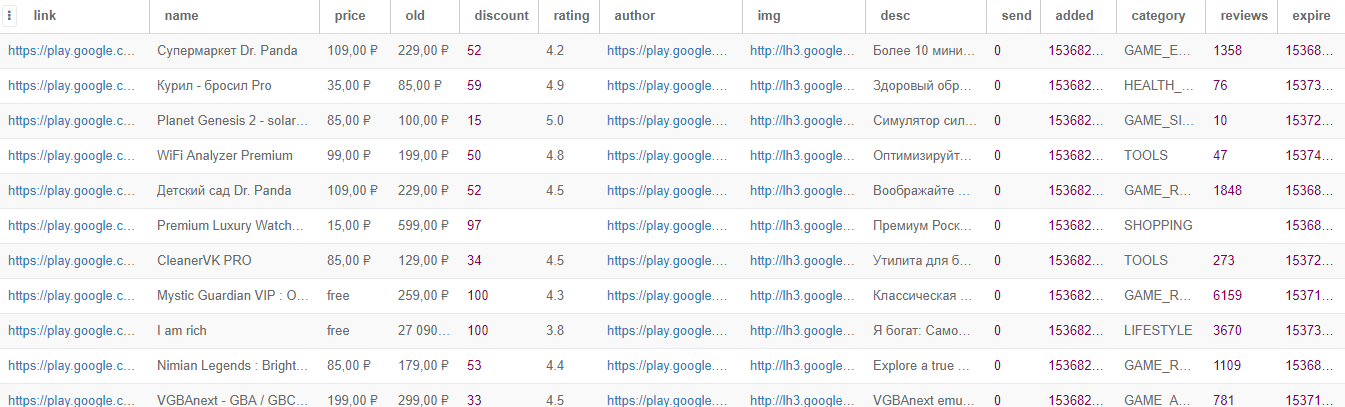Select name cell Planet Genesis 2 - solar
Screen dimensions: 1345x407
232,121
